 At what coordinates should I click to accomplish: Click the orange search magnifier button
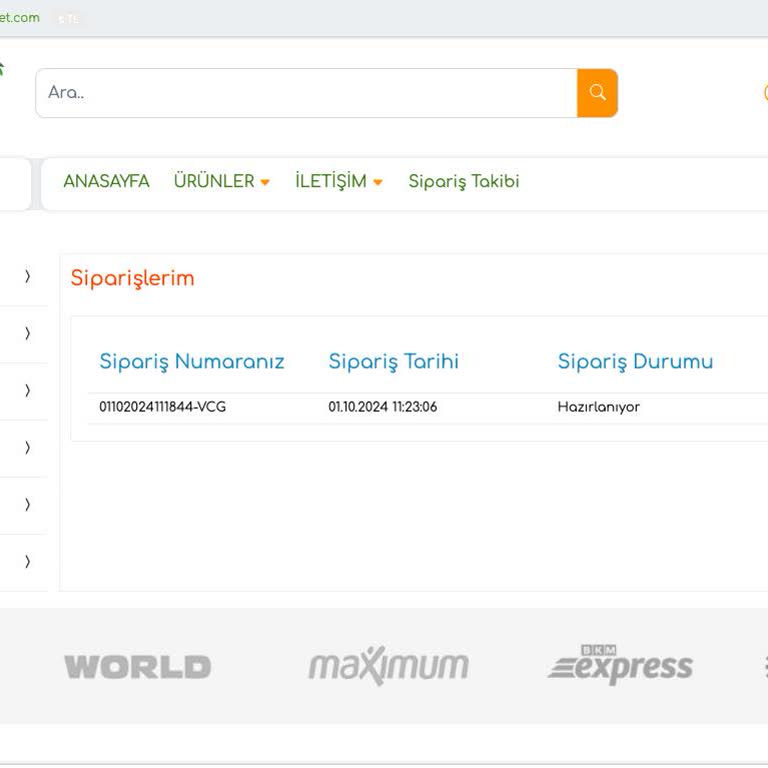(597, 93)
